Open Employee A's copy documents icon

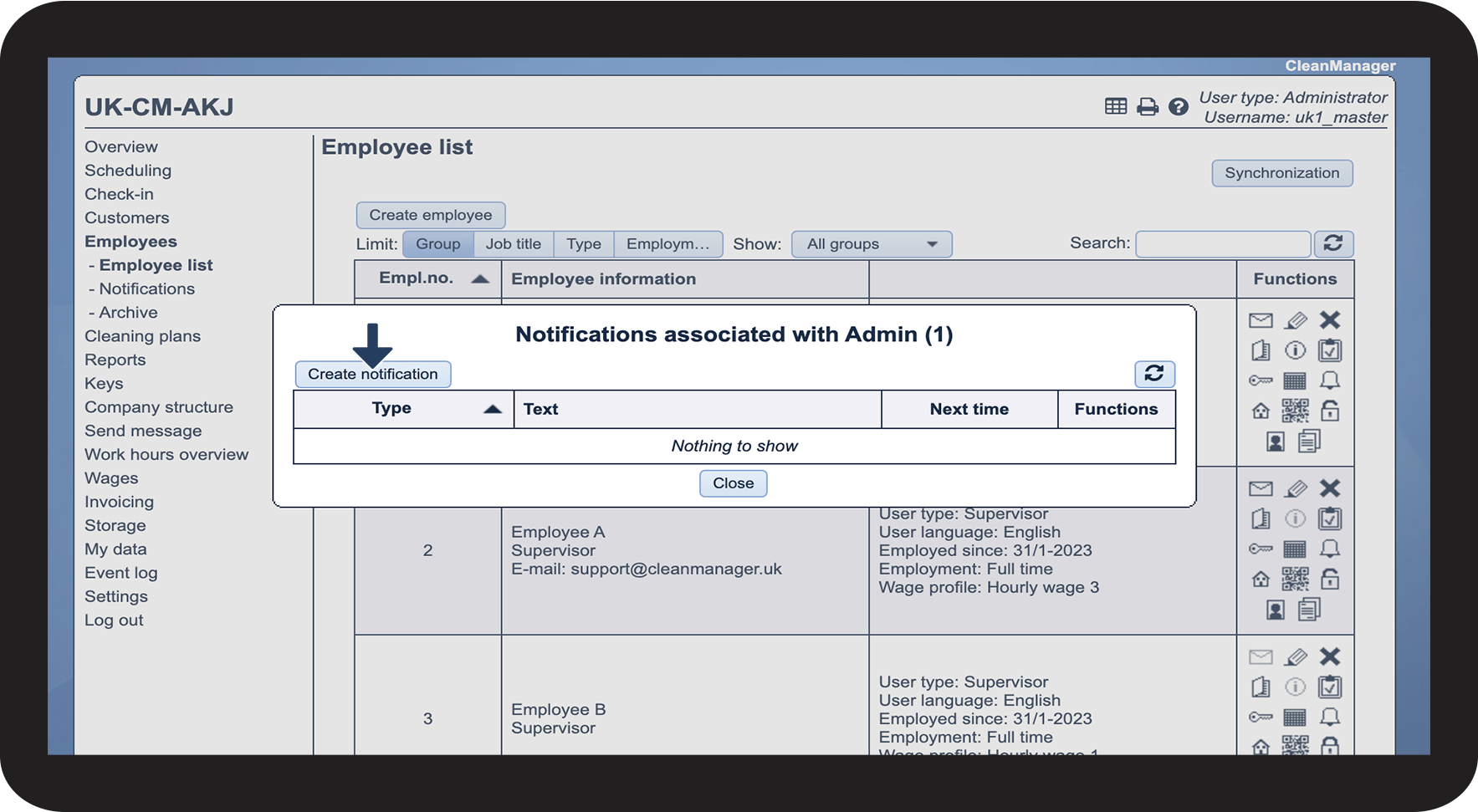1310,610
